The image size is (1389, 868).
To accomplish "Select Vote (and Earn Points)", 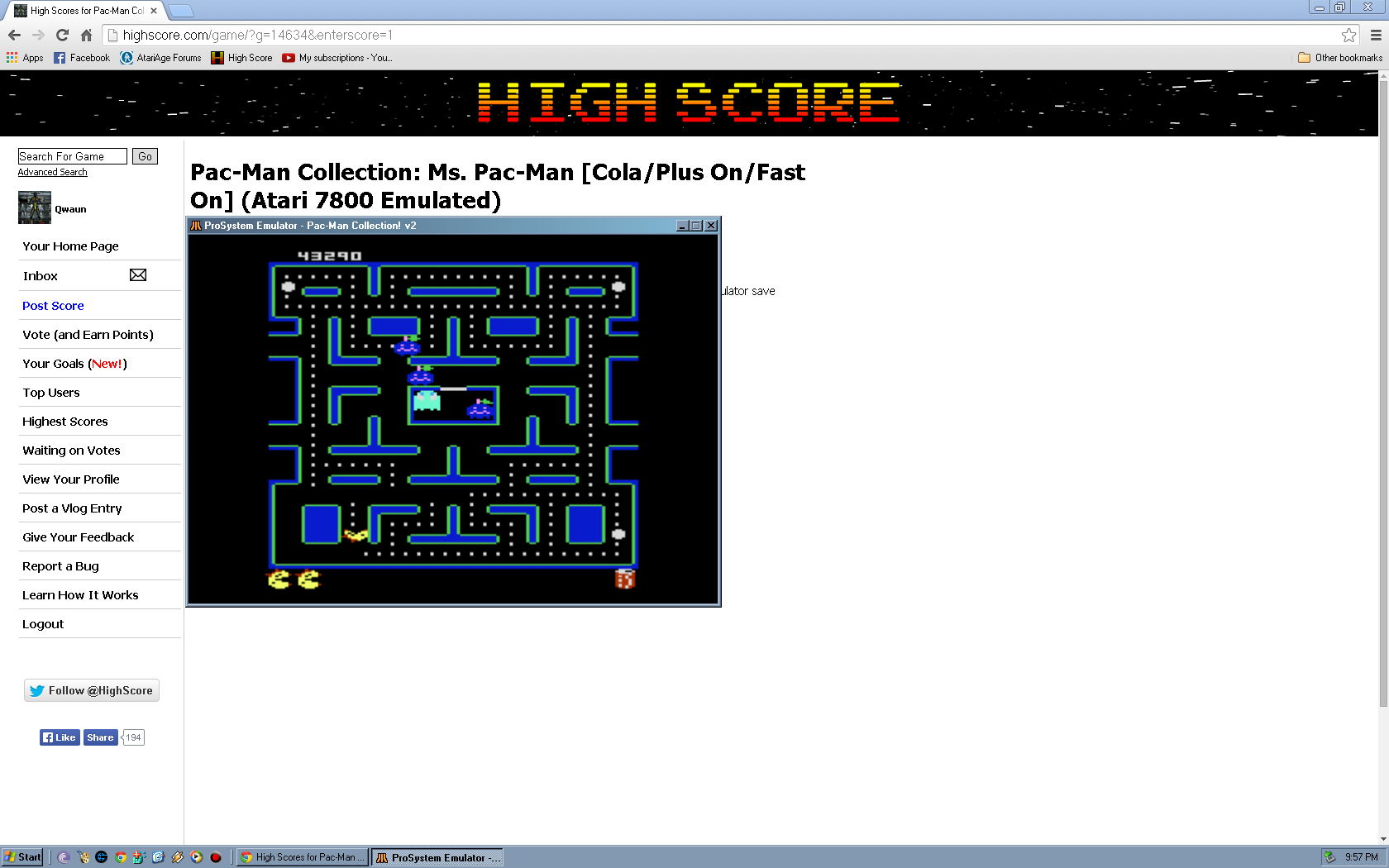I will tap(88, 335).
